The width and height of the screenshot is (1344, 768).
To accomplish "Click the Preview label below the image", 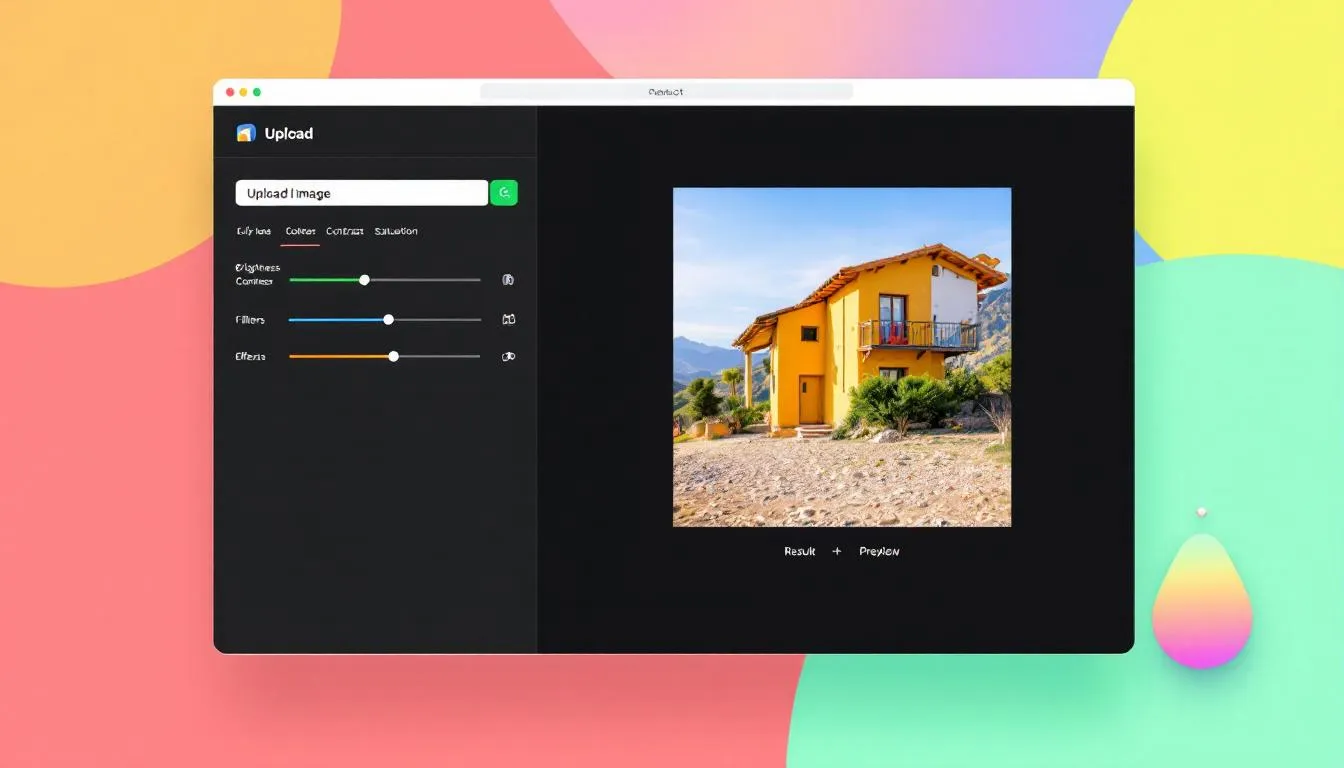I will [x=879, y=551].
